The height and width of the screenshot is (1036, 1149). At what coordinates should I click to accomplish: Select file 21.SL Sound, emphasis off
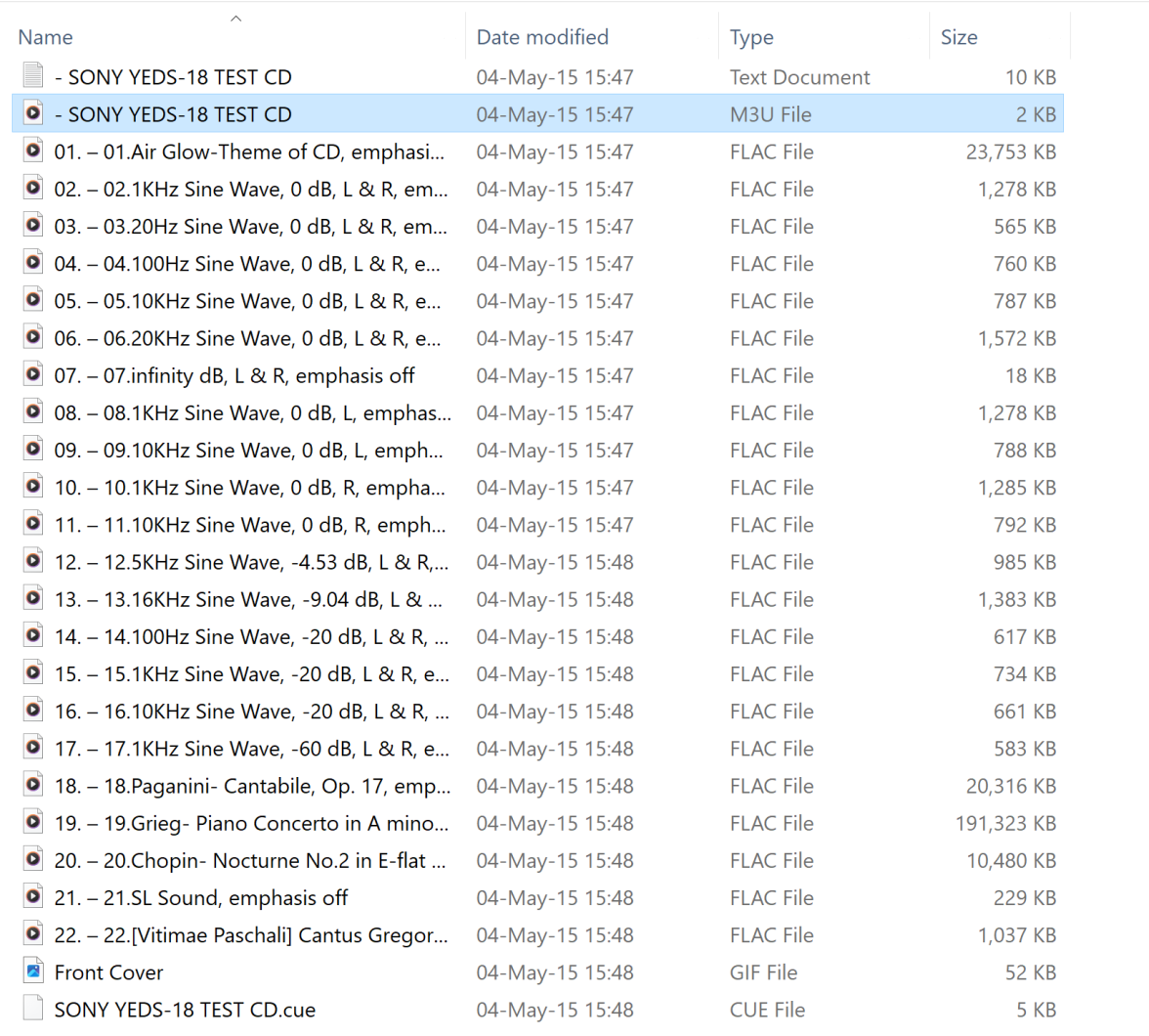pyautogui.click(x=201, y=898)
